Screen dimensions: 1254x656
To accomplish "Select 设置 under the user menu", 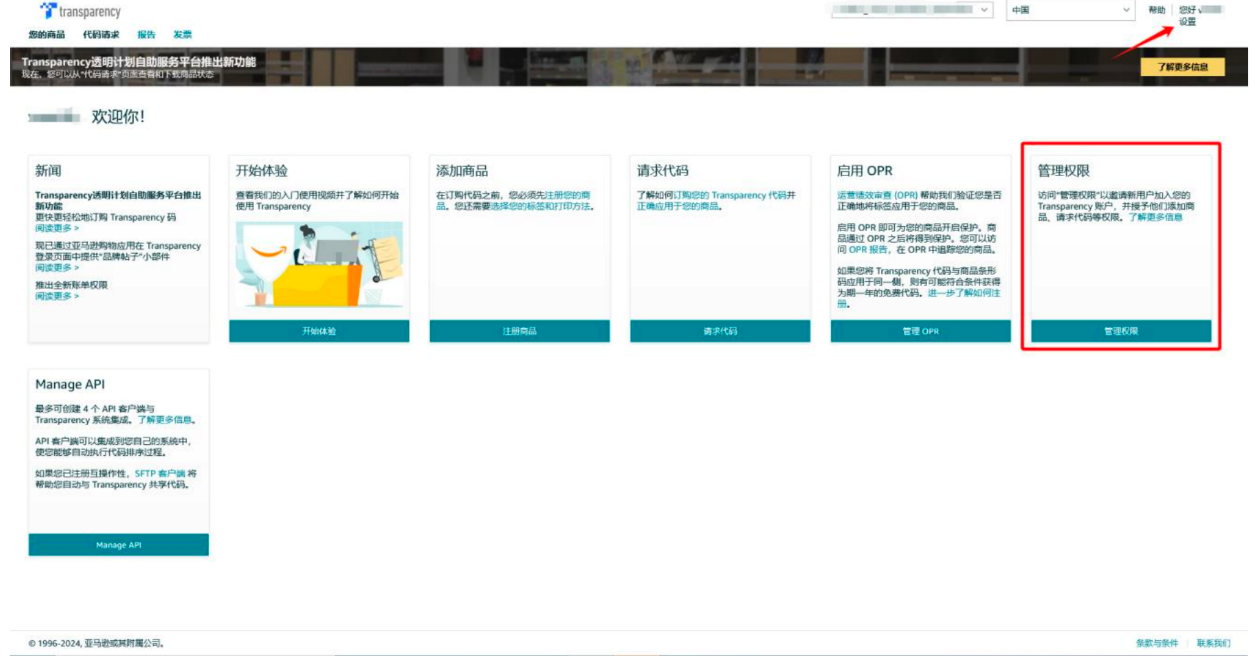I will coord(1187,21).
